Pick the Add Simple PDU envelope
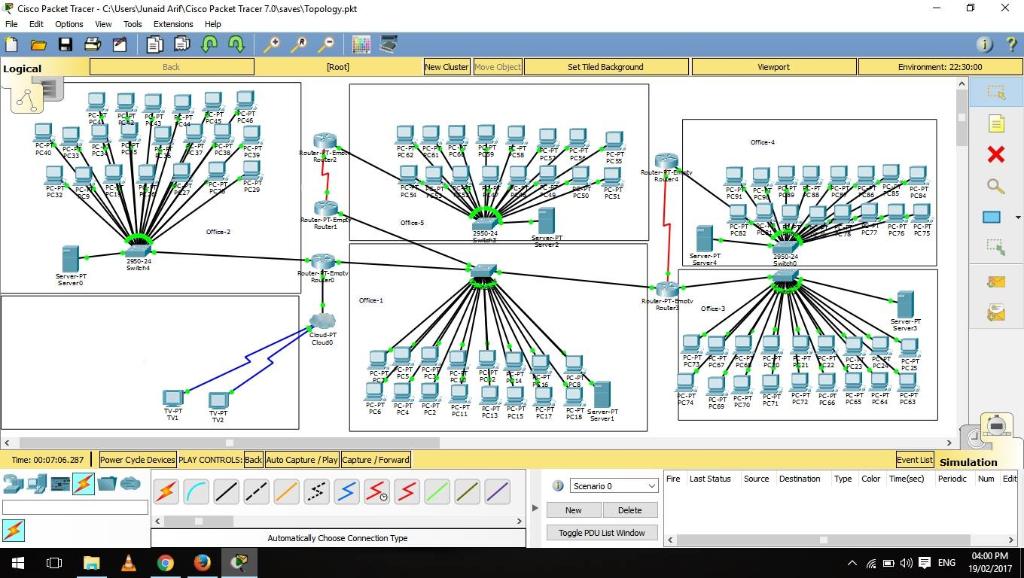Screen dimensions: 1024x578 click(x=996, y=282)
